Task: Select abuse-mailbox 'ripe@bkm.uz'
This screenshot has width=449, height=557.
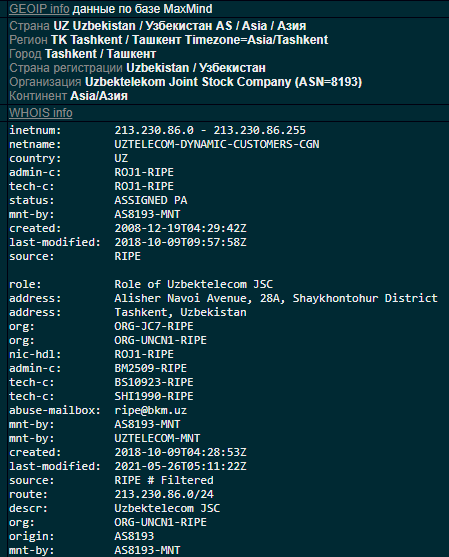Action: [151, 410]
